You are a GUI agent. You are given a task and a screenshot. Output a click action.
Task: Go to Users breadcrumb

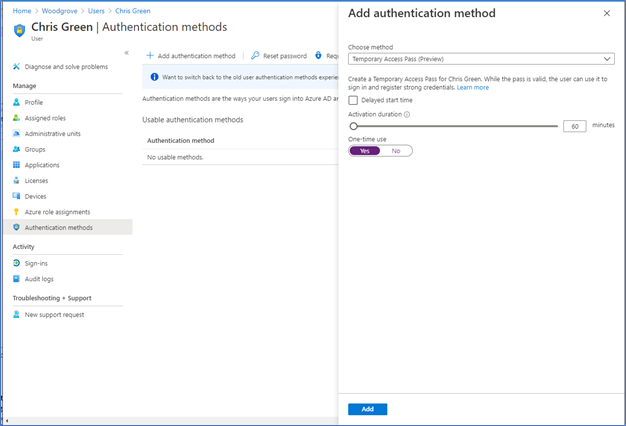click(96, 11)
